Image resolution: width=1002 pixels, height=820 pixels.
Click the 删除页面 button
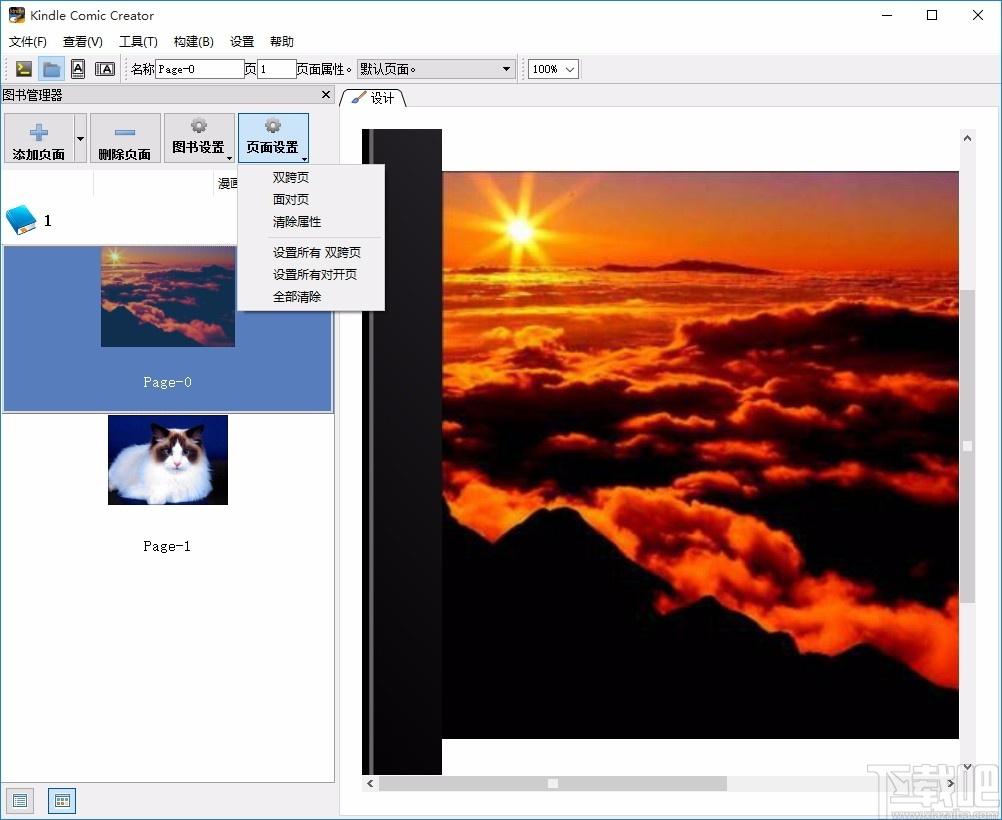125,138
